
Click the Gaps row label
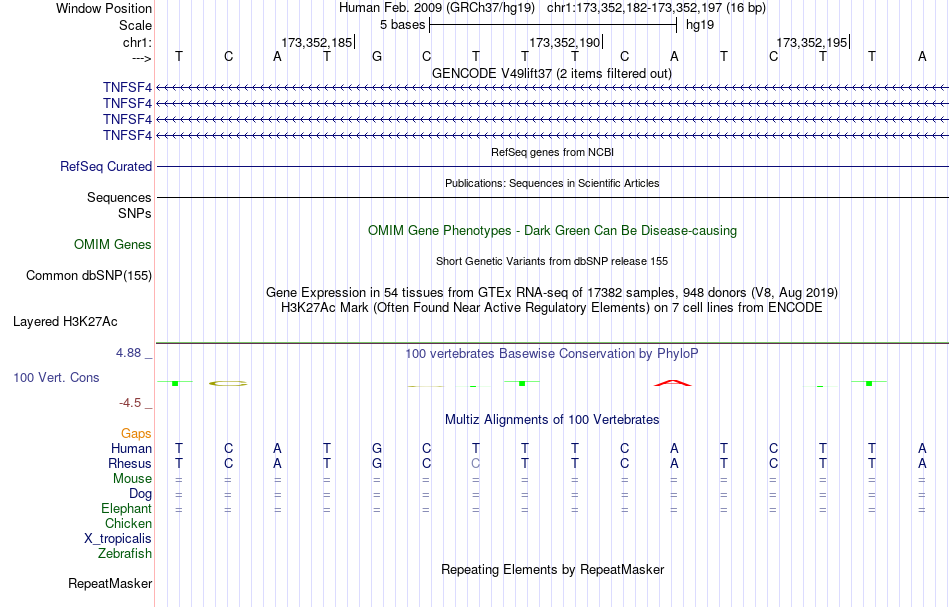pos(136,433)
